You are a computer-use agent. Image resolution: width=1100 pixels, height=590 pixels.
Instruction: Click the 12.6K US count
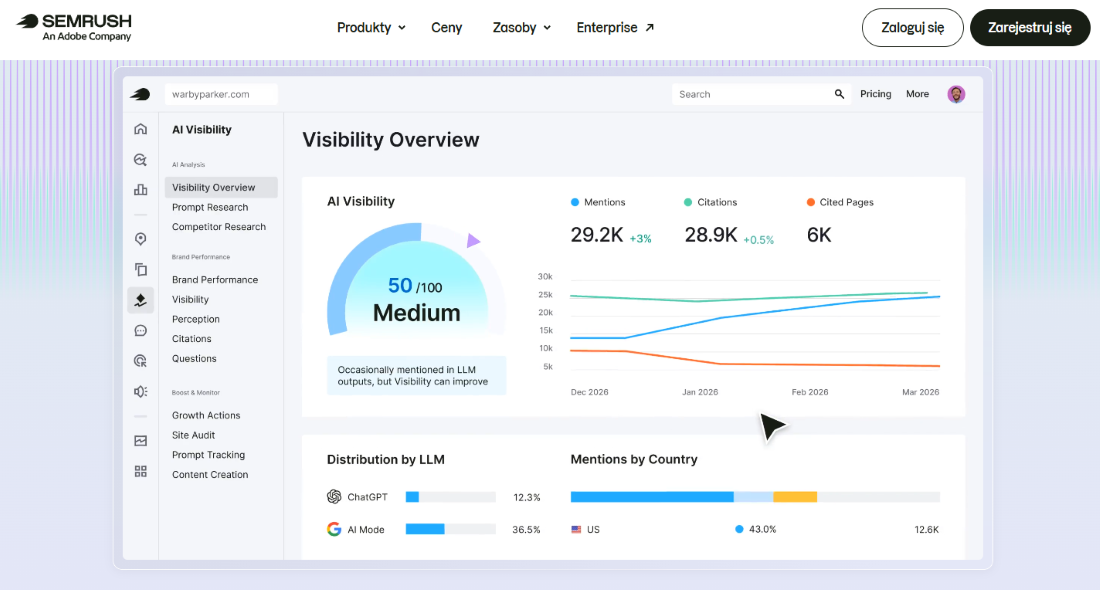927,530
